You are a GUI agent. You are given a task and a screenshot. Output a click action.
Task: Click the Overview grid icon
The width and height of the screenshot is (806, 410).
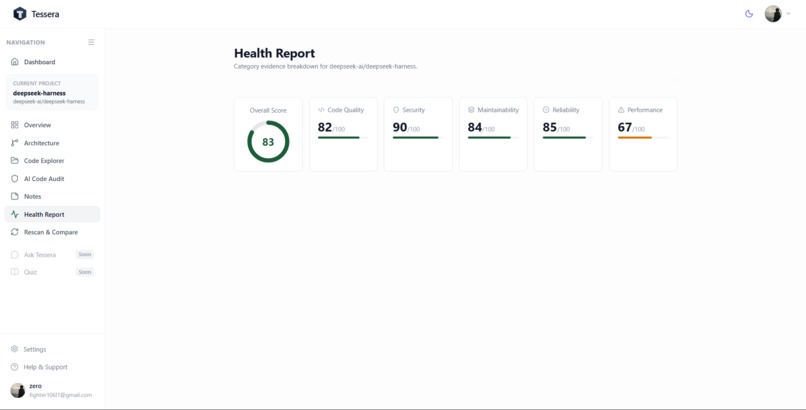[14, 125]
